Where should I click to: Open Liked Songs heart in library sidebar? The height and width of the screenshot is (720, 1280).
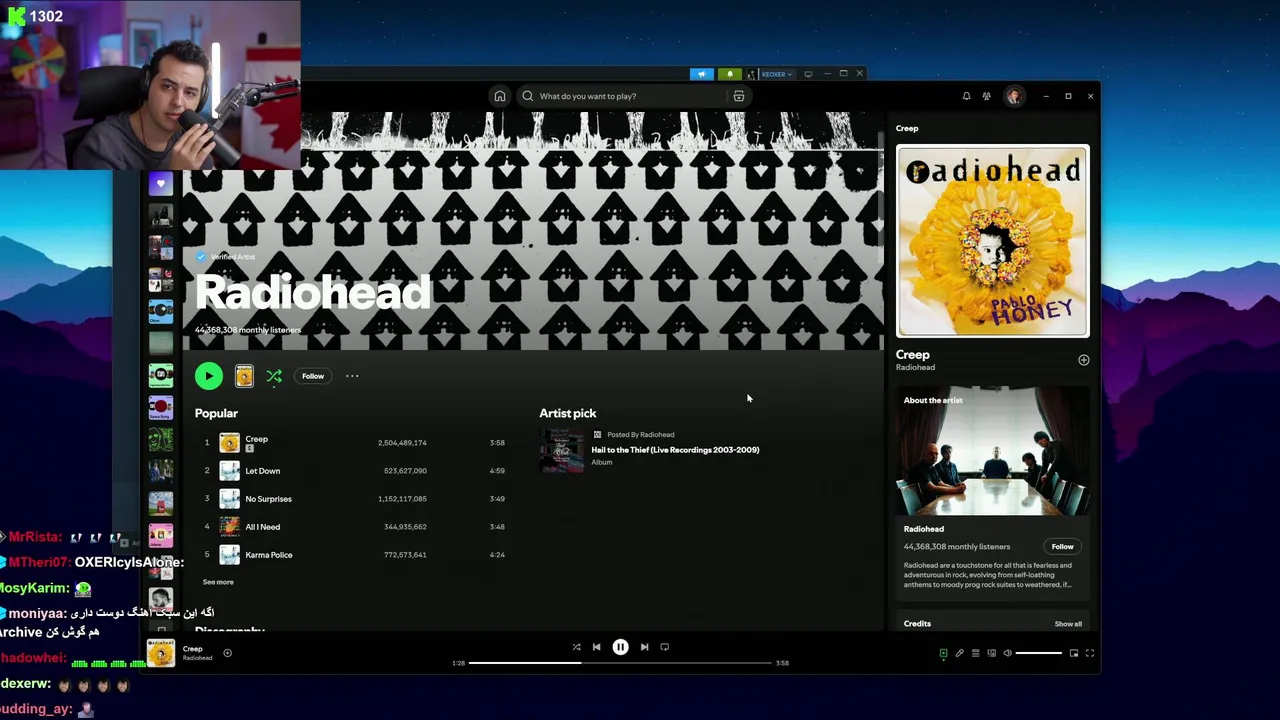pos(161,184)
